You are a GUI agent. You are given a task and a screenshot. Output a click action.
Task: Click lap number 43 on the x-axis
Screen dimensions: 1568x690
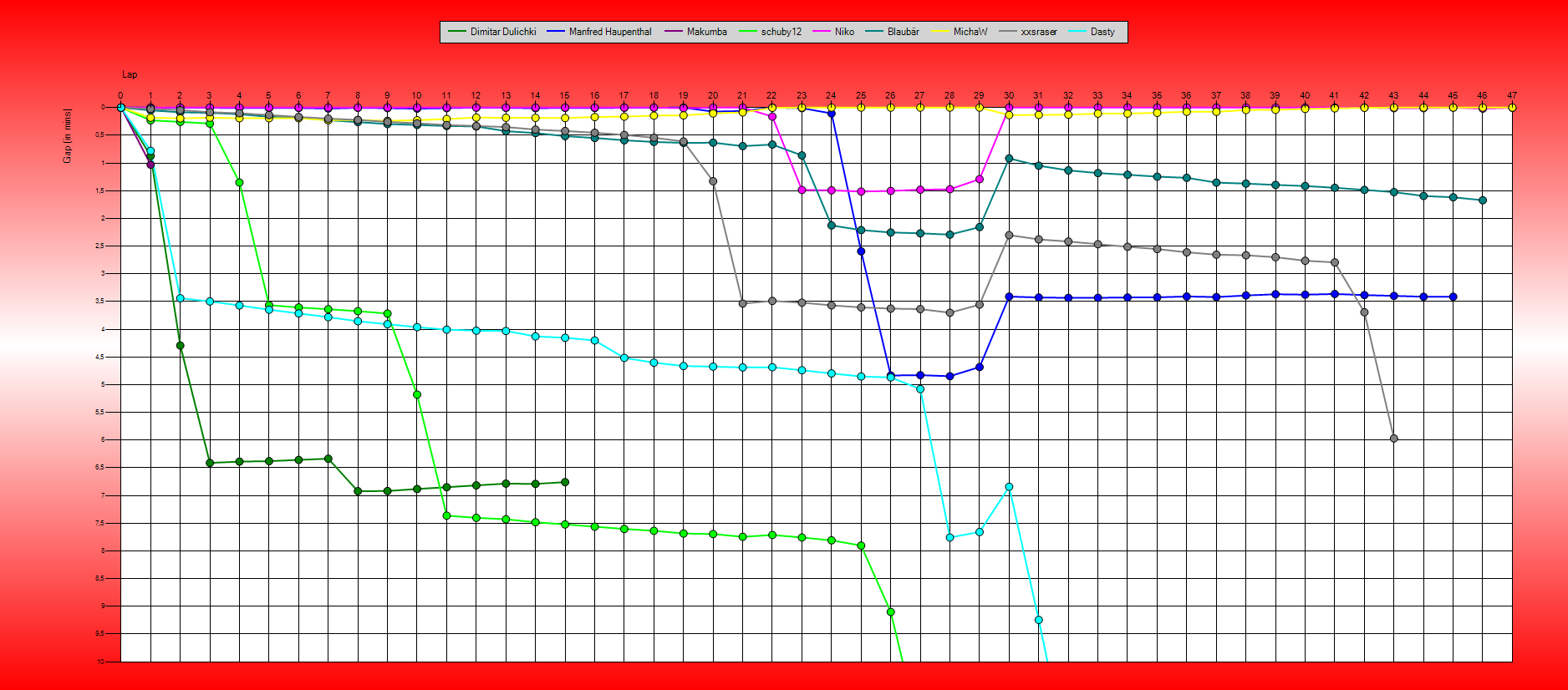1393,95
